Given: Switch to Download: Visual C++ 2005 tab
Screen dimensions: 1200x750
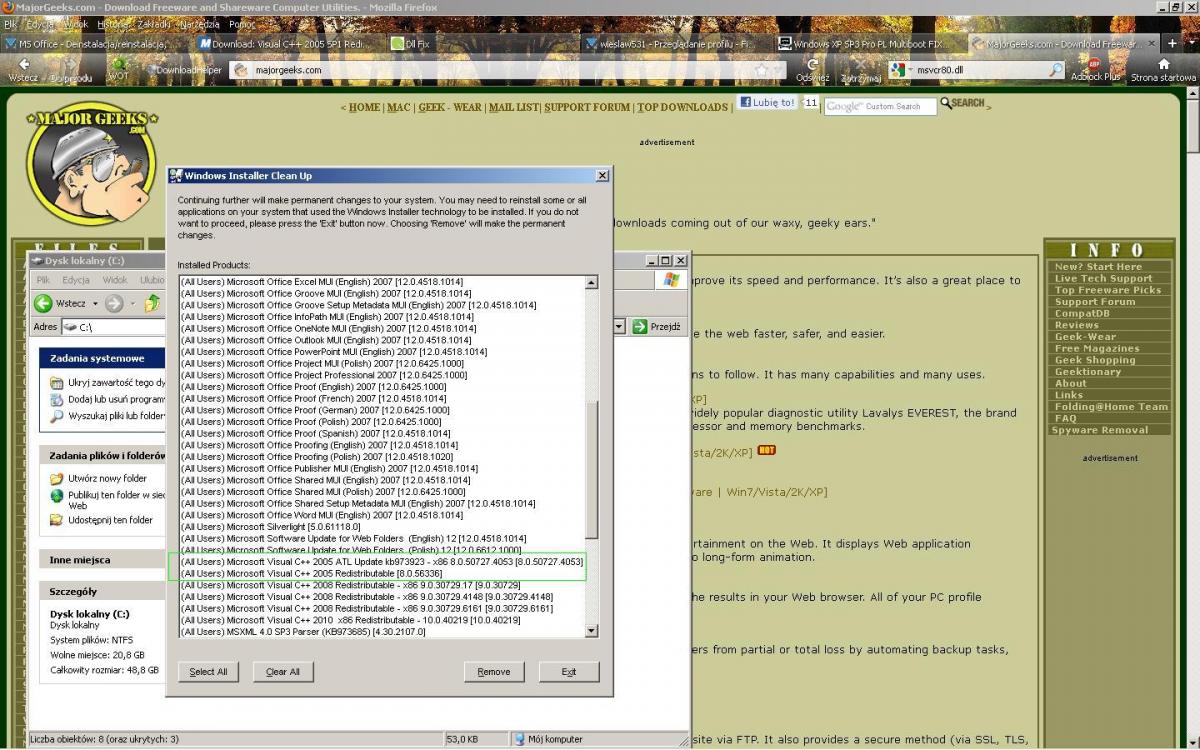Looking at the screenshot, I should pyautogui.click(x=288, y=44).
